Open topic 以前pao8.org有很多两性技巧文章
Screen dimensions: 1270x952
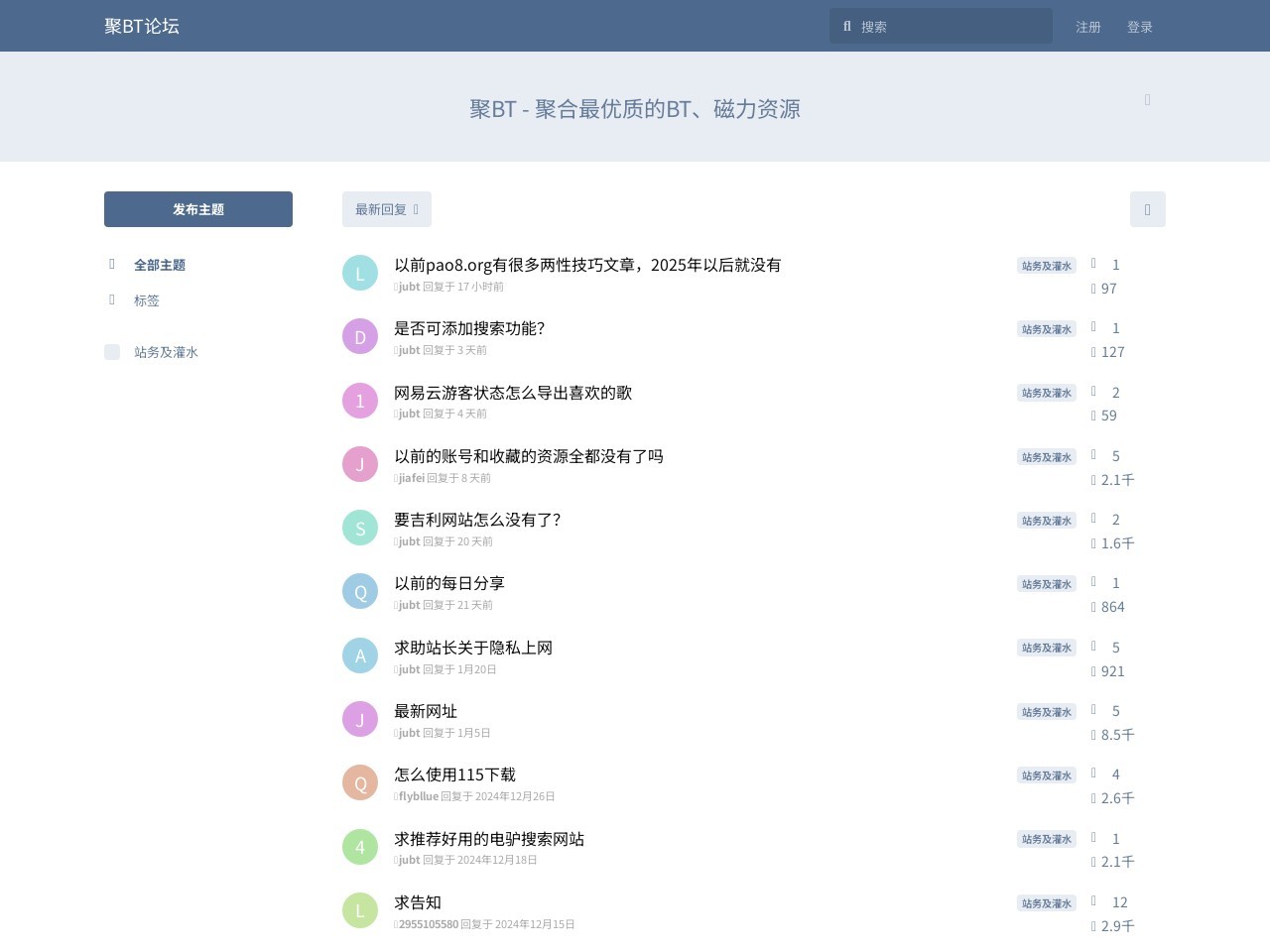(587, 265)
